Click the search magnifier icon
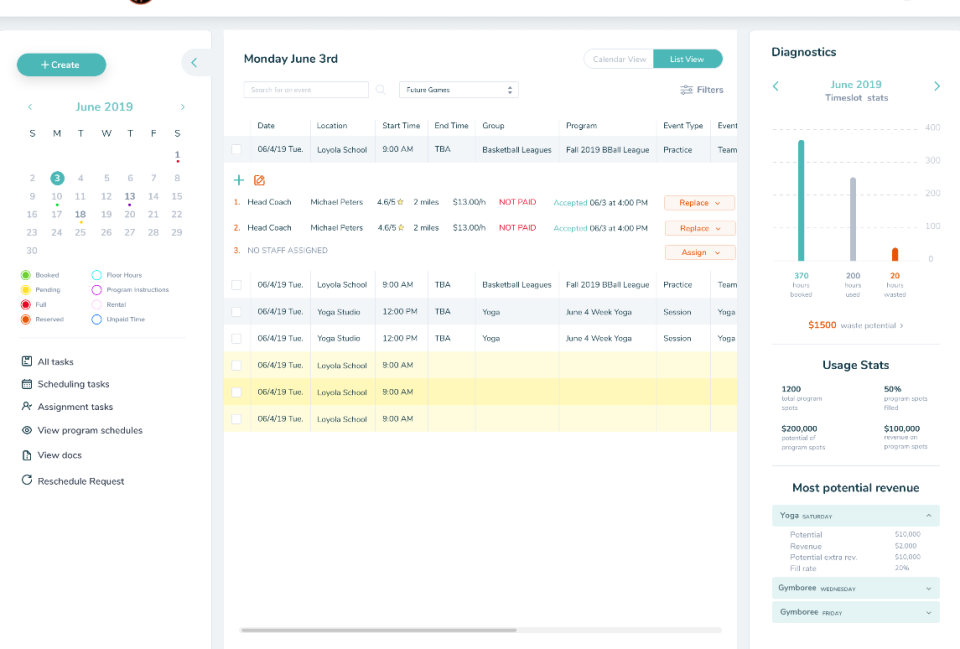Image resolution: width=960 pixels, height=649 pixels. pyautogui.click(x=381, y=90)
